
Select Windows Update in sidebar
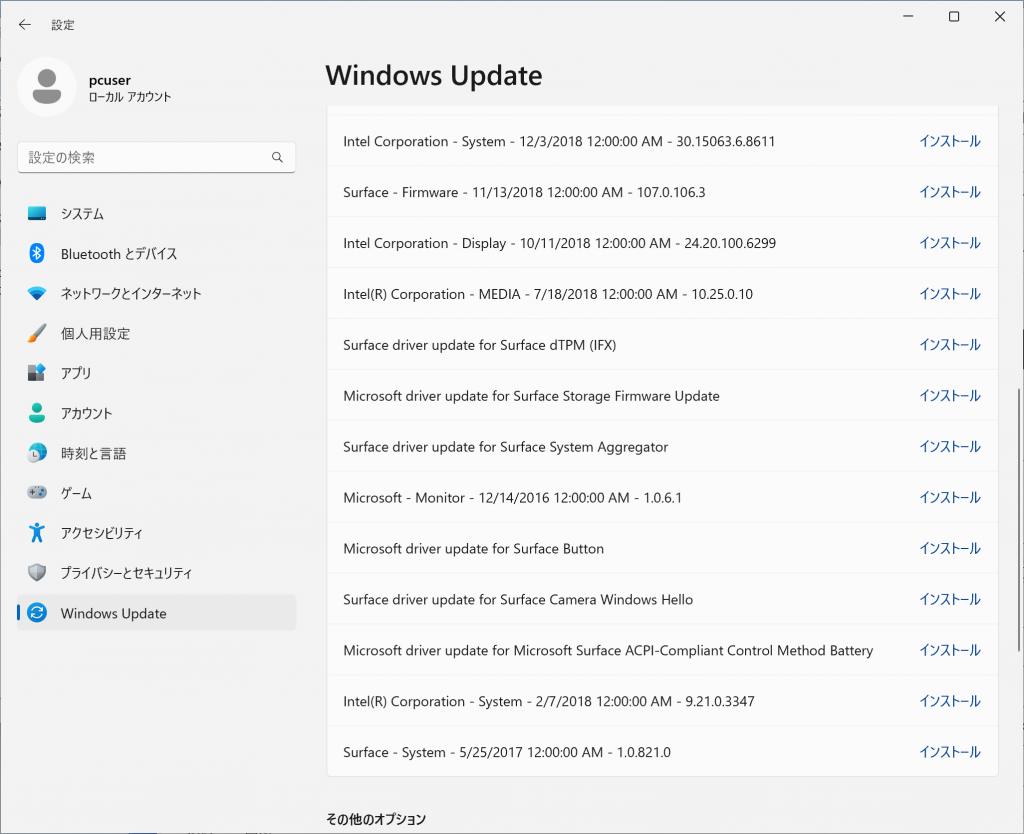pos(157,613)
